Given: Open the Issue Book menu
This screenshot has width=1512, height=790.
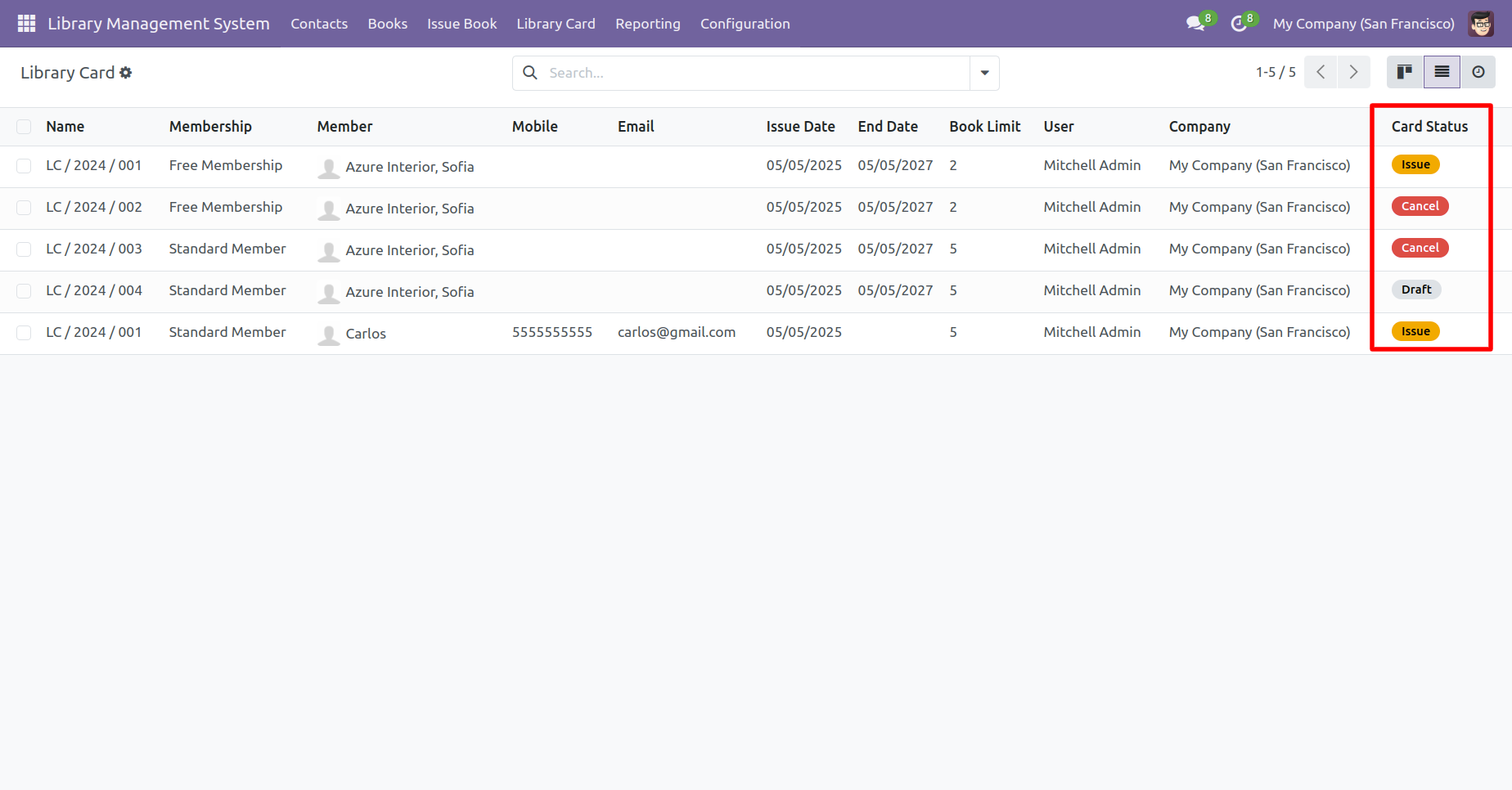Looking at the screenshot, I should pos(461,24).
